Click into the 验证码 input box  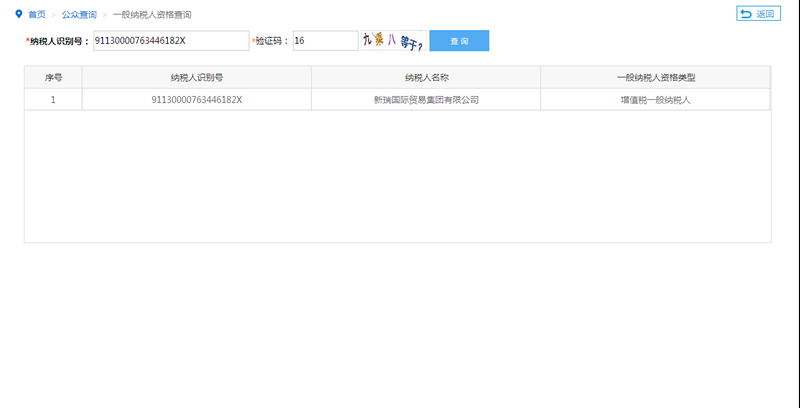coord(325,41)
